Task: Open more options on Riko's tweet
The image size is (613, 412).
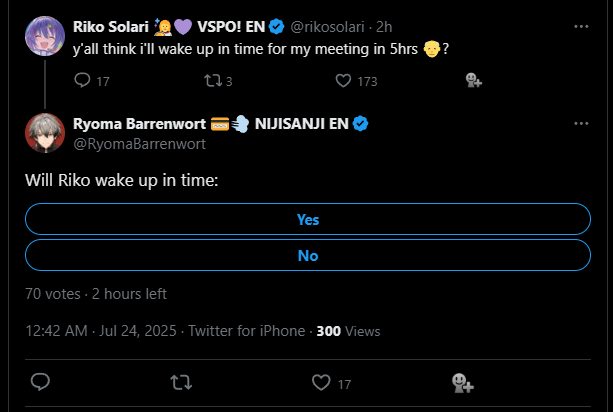Action: click(582, 23)
